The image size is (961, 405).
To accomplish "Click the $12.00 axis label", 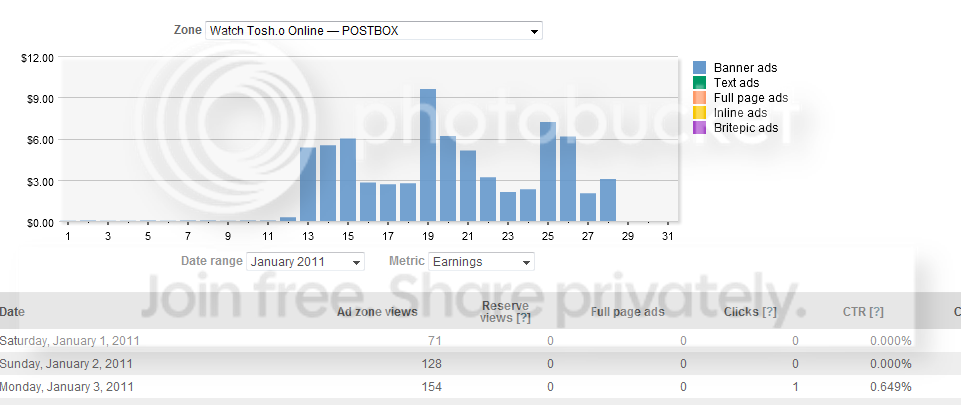I will (x=38, y=58).
